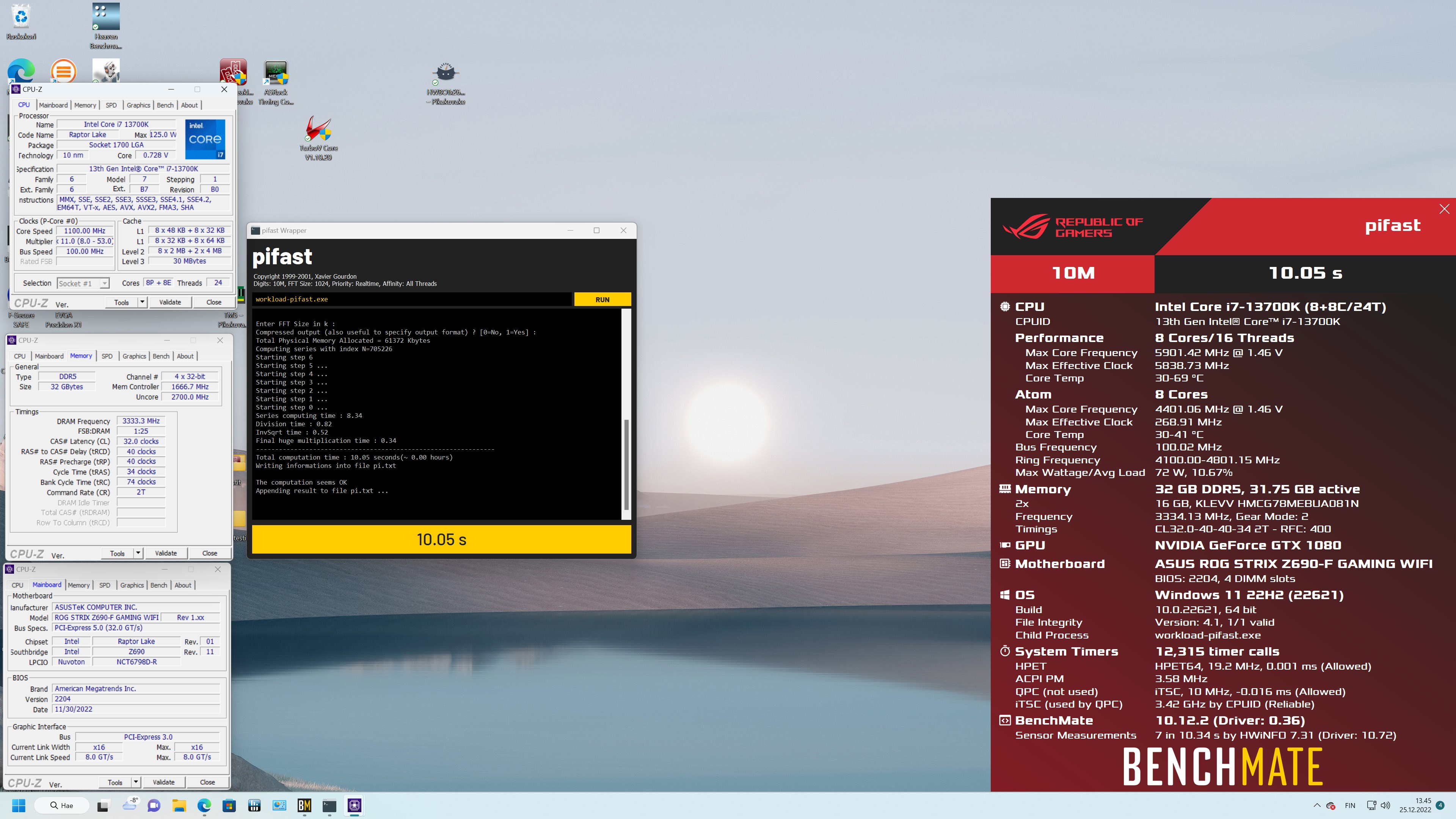Click 'Total computation time : 10.05 seconds' line
The width and height of the screenshot is (1456, 819).
click(x=354, y=457)
